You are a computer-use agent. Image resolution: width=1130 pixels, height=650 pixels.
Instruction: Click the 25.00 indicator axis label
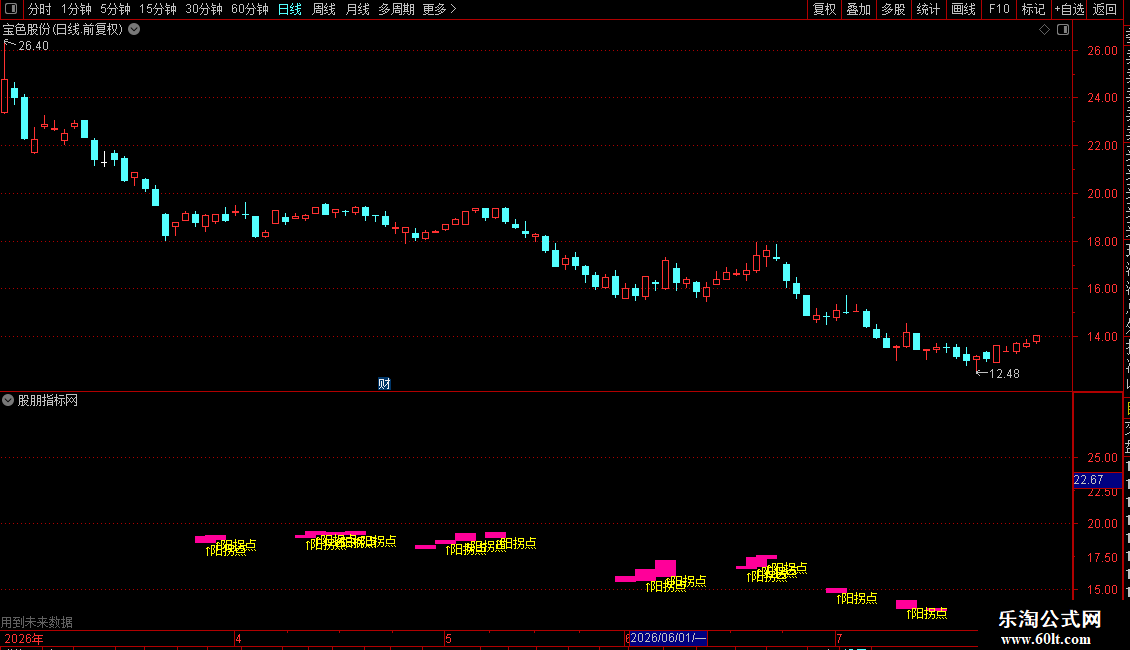[1103, 458]
